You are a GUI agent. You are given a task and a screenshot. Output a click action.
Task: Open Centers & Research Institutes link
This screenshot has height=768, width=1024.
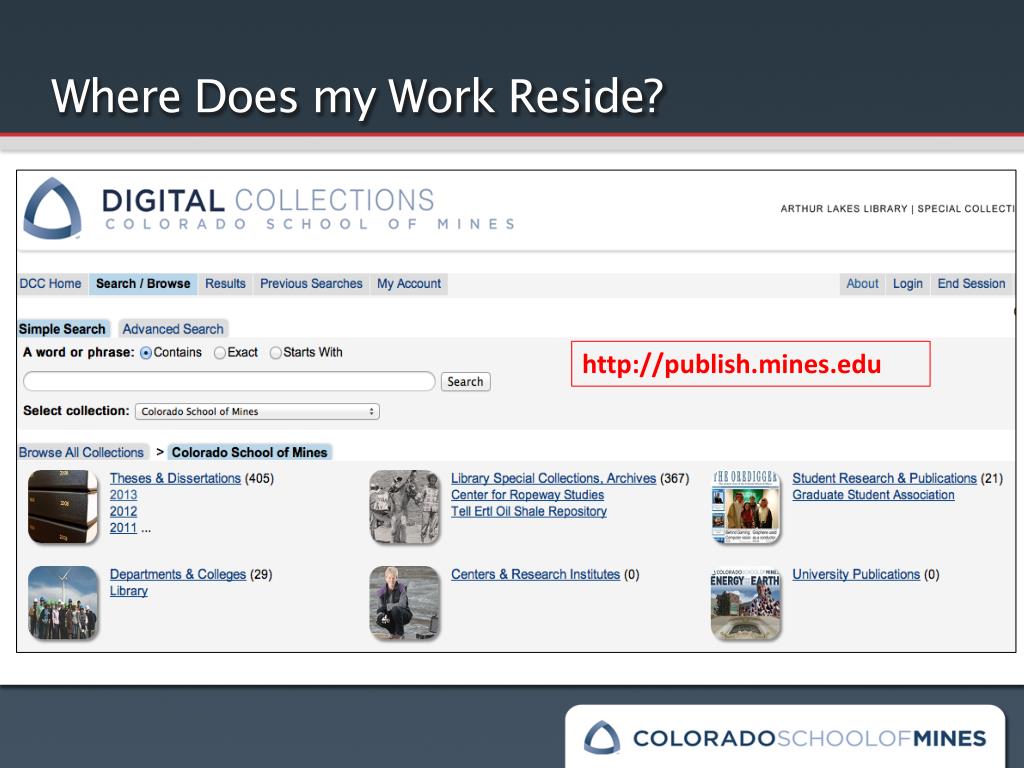tap(536, 574)
